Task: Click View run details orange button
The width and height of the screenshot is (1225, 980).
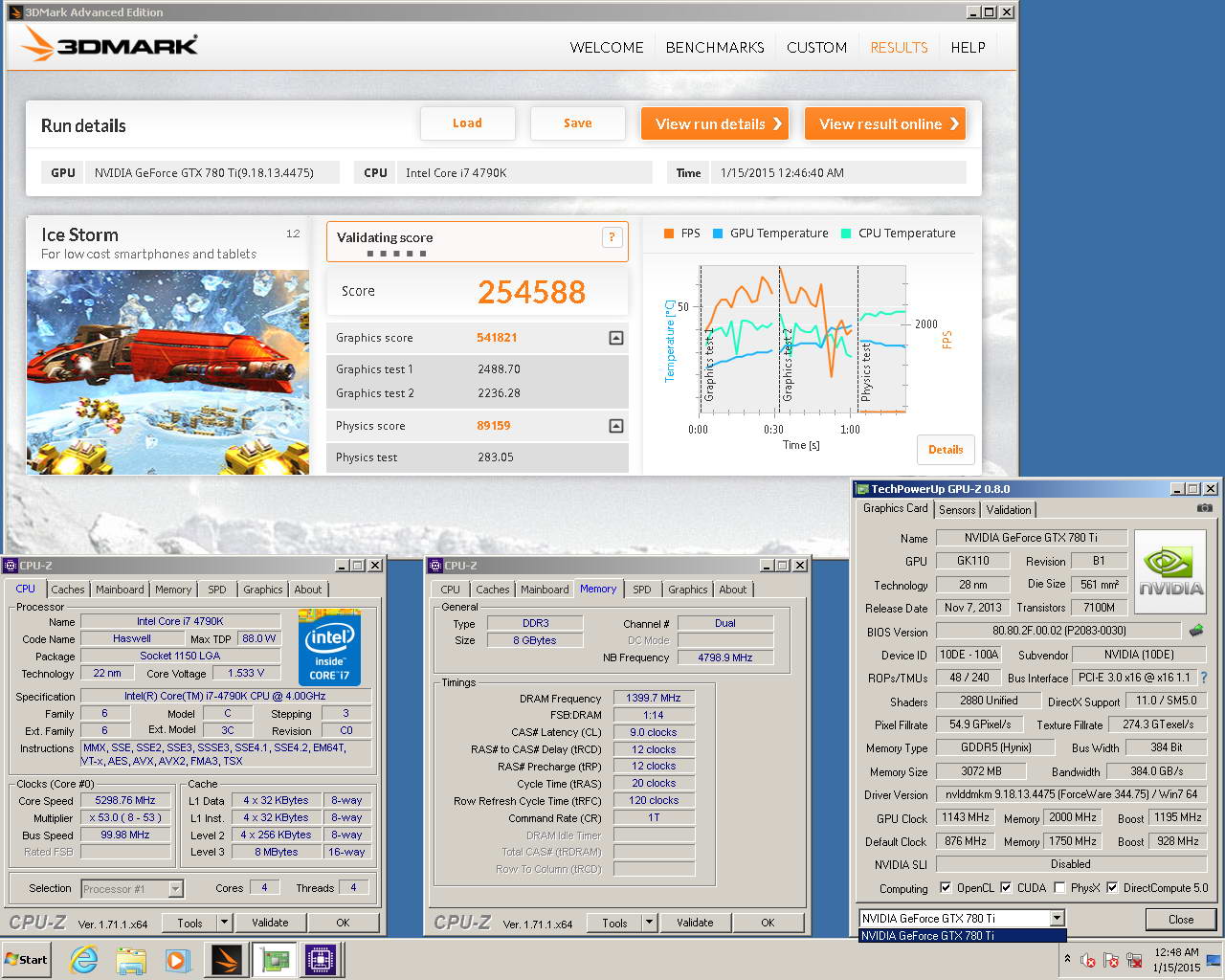Action: [715, 123]
